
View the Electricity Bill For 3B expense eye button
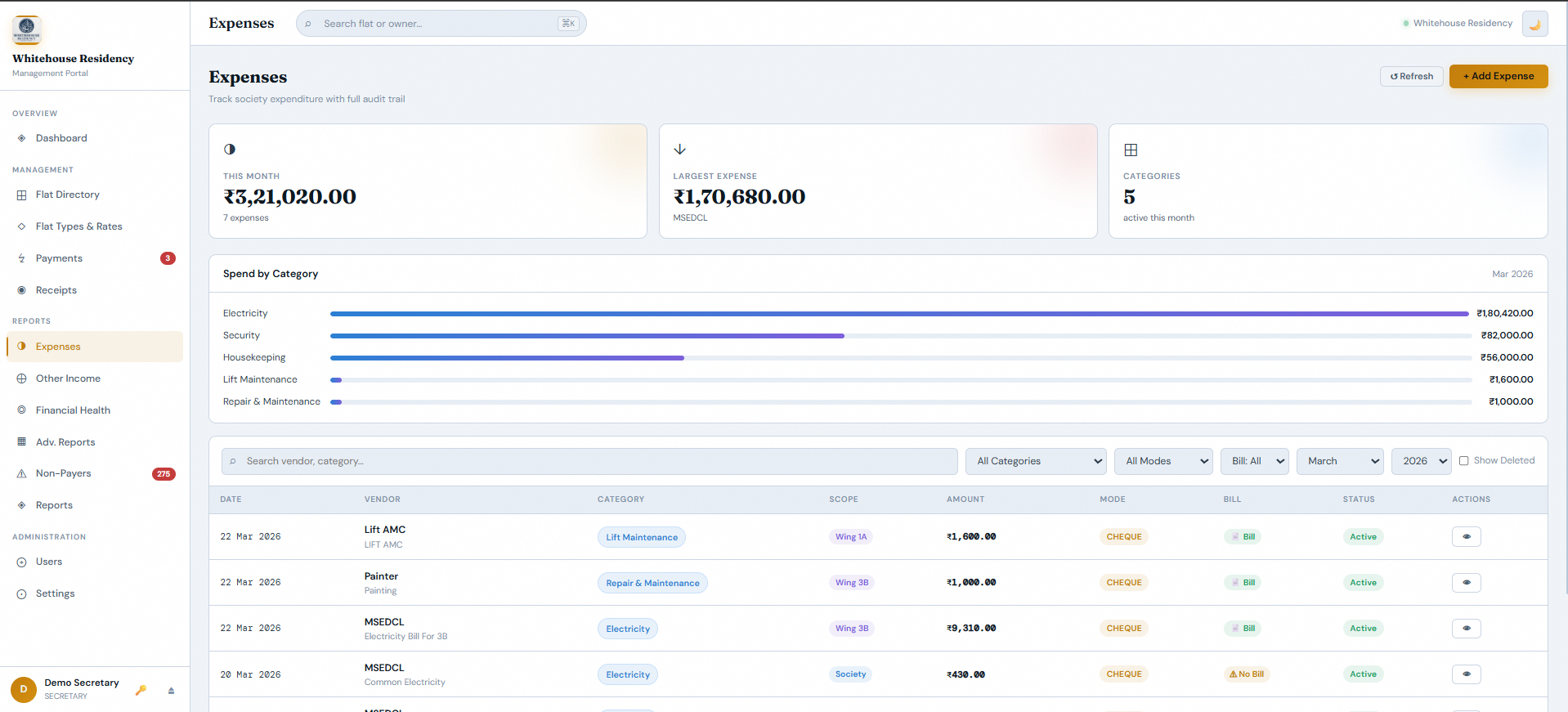click(x=1467, y=629)
